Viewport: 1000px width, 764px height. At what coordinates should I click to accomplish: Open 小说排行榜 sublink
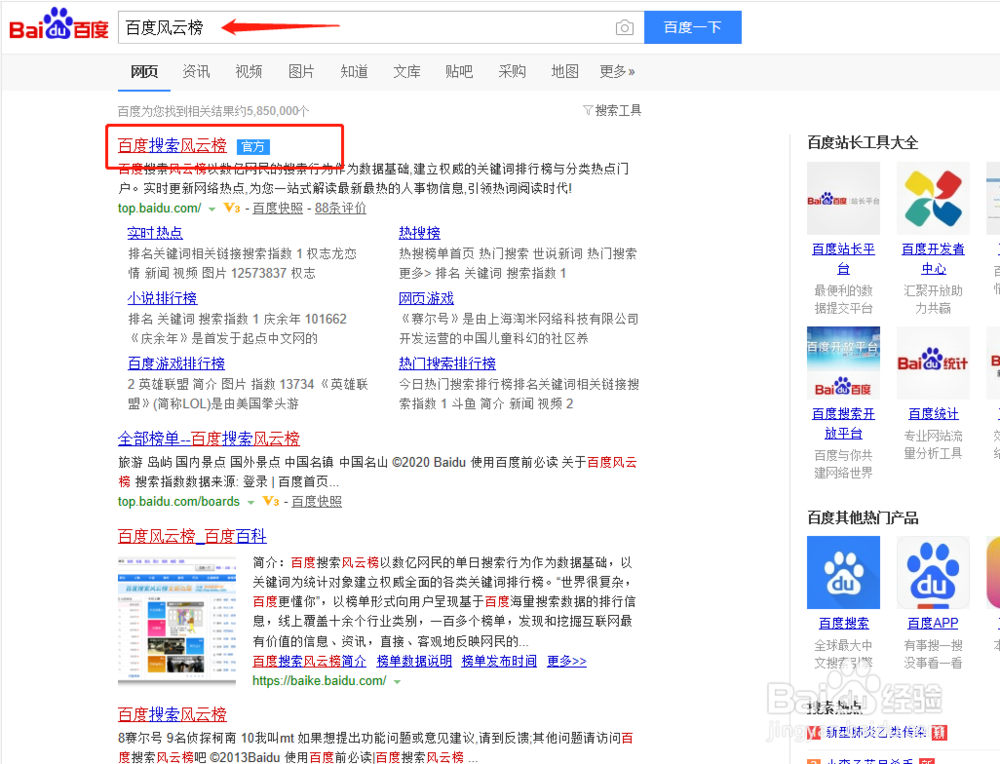click(x=162, y=298)
